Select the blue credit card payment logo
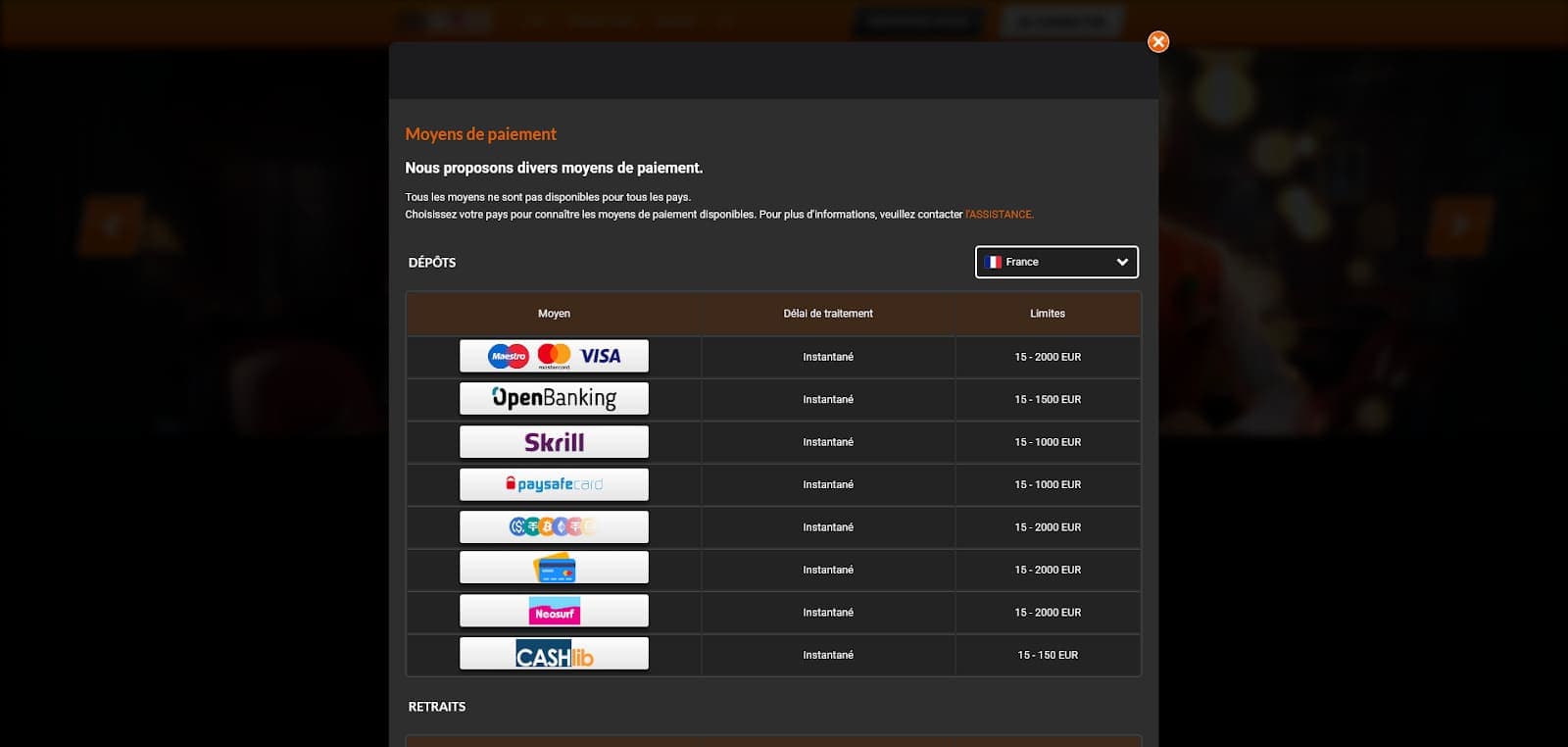This screenshot has height=747, width=1568. [x=554, y=569]
